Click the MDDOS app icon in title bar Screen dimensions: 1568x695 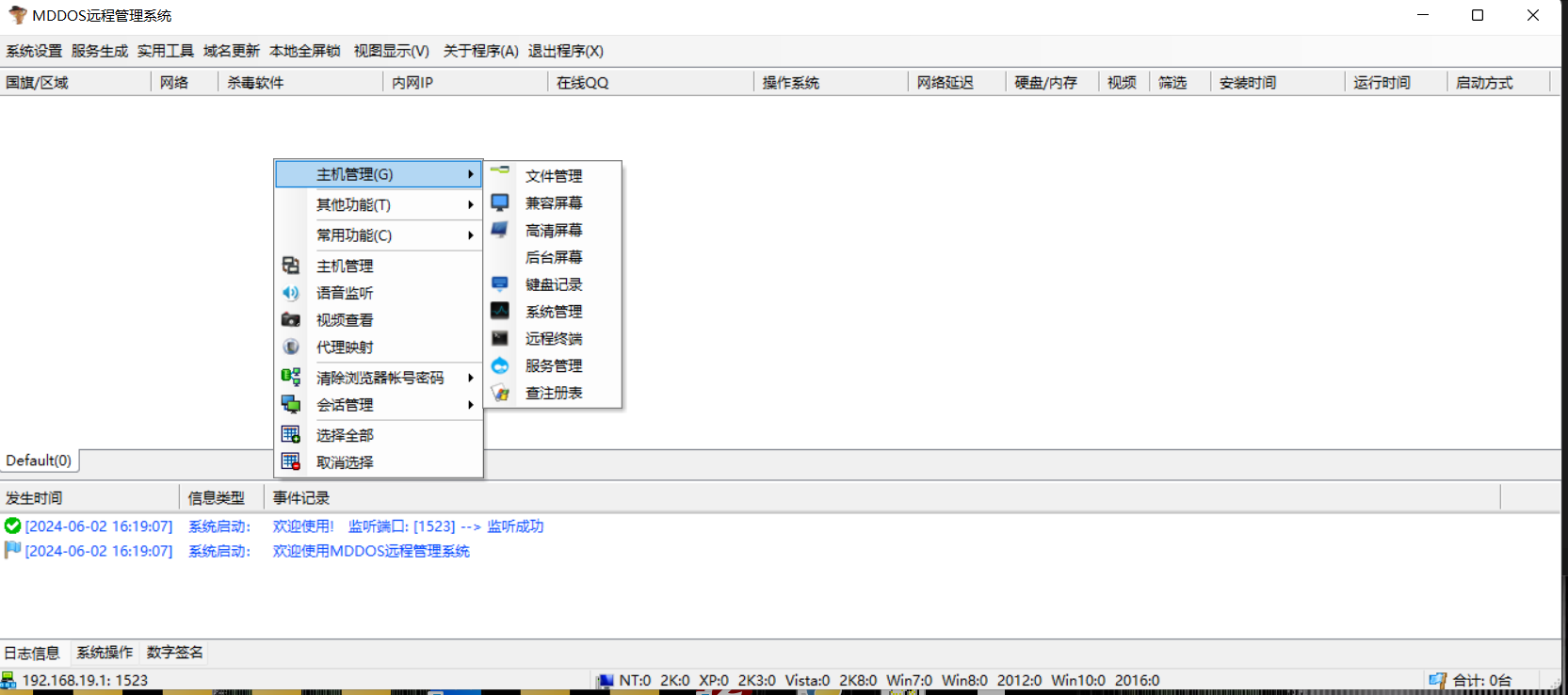(17, 15)
